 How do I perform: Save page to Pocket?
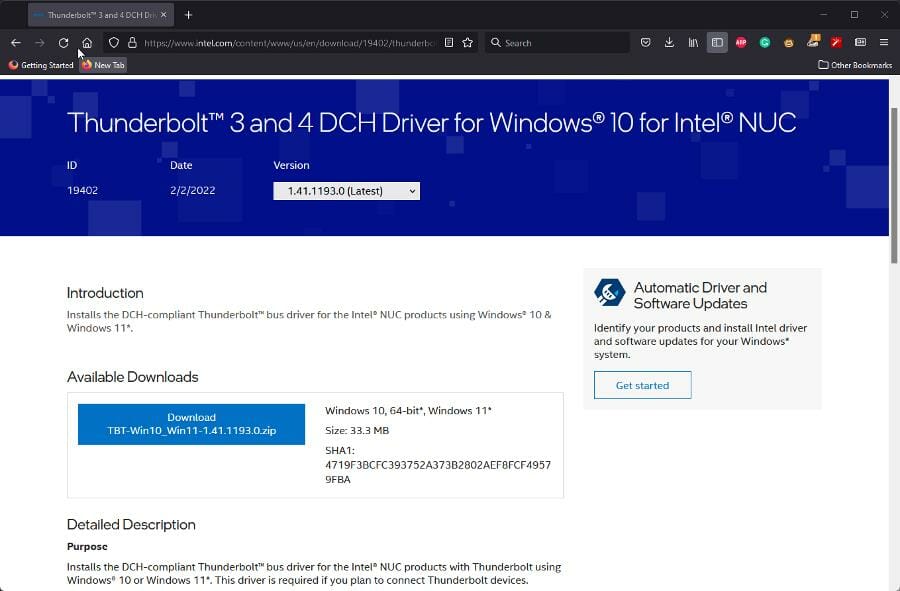pyautogui.click(x=646, y=42)
